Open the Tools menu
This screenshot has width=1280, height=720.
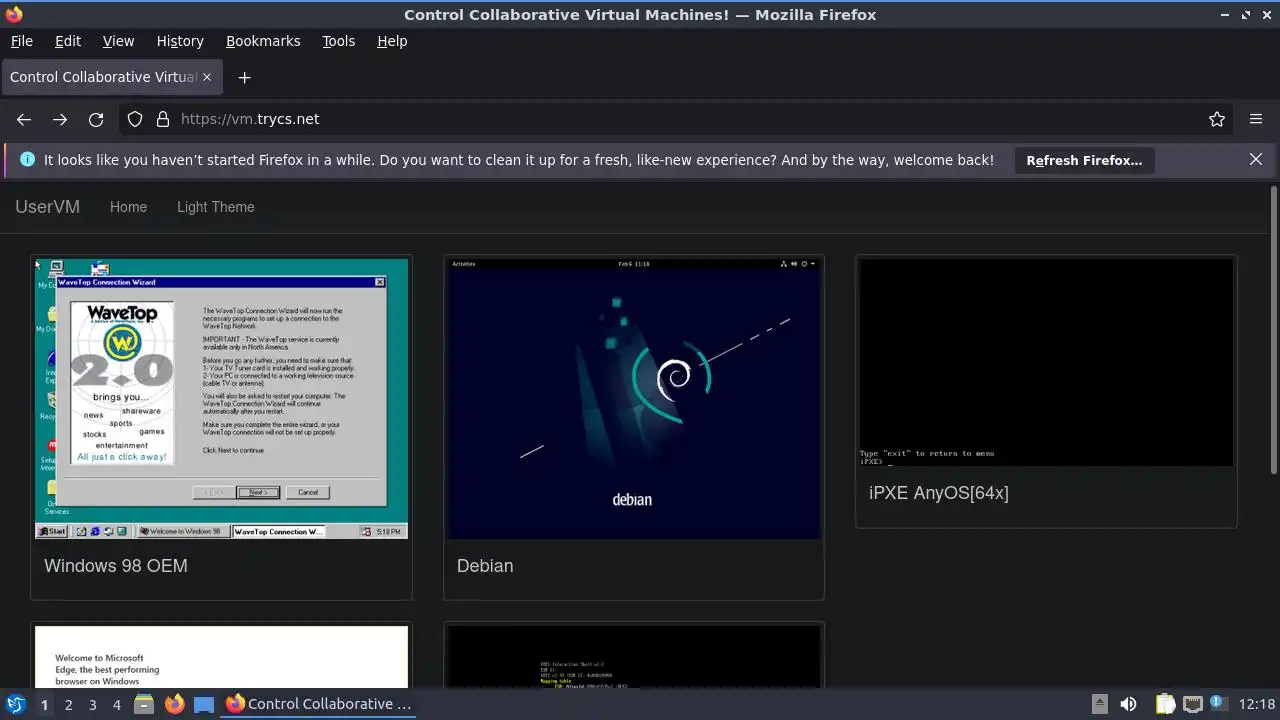(338, 41)
